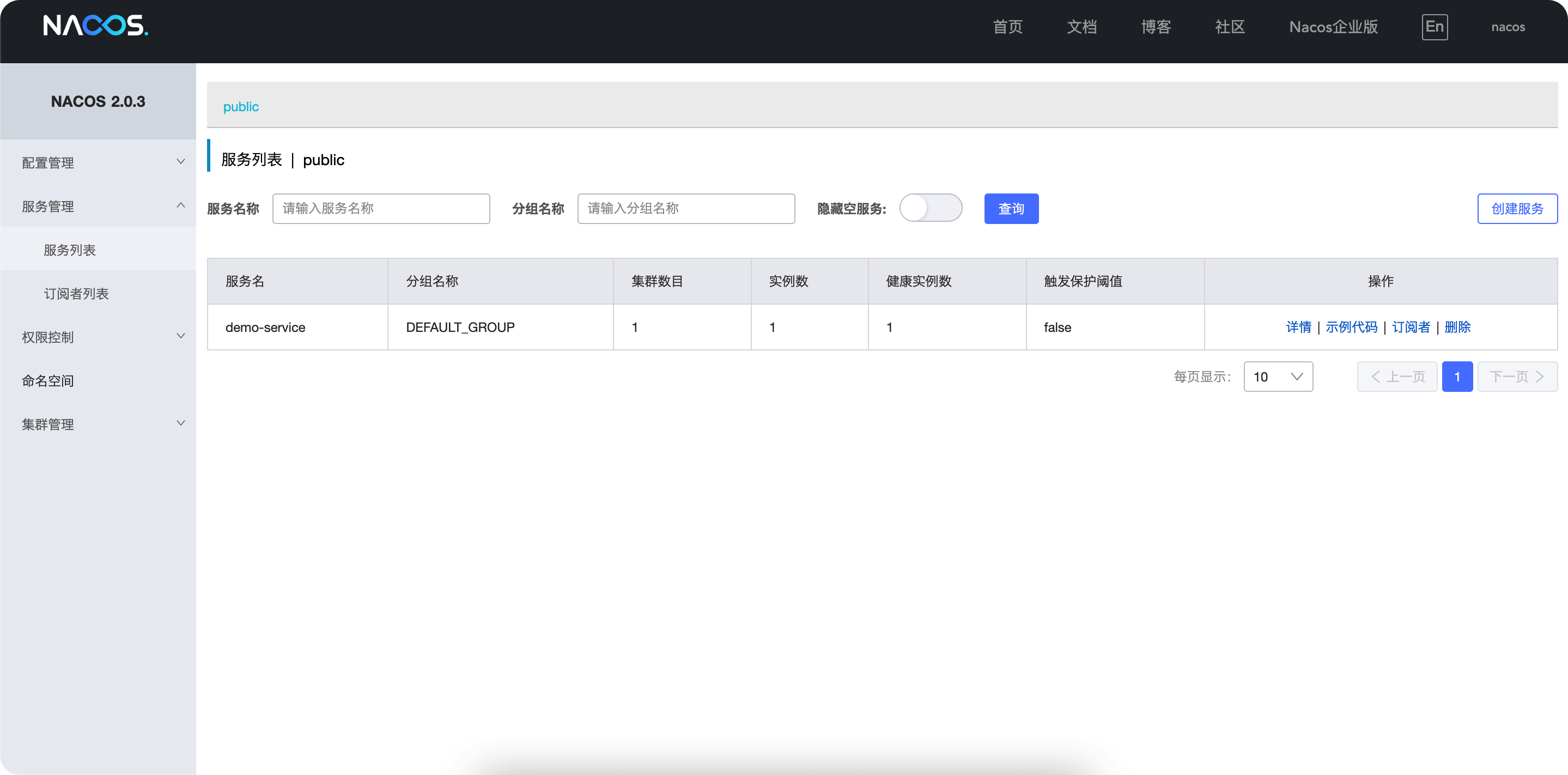
Task: Open the 文档 menu in the top bar
Action: click(1081, 27)
